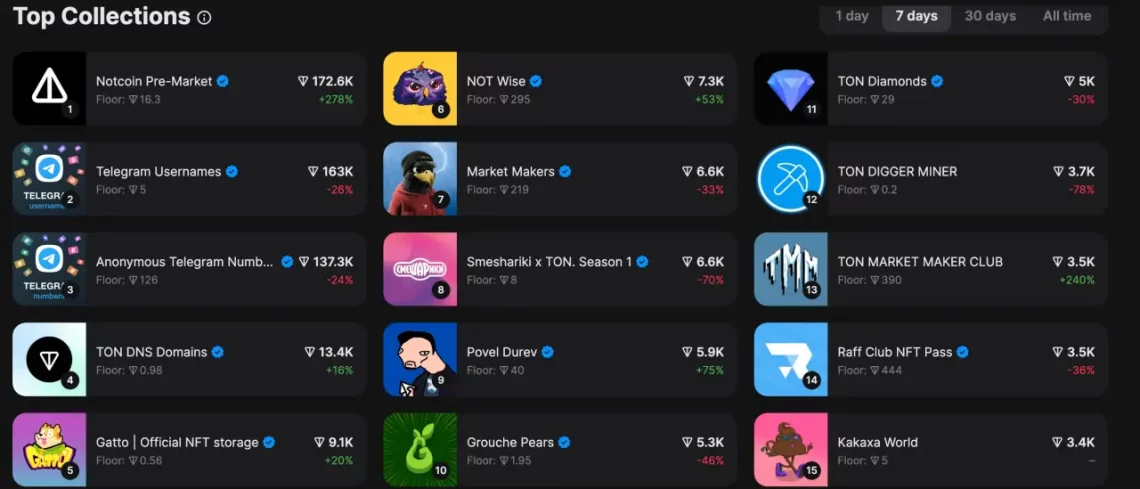The image size is (1140, 489).
Task: Select the 30 days time range tab
Action: point(990,16)
